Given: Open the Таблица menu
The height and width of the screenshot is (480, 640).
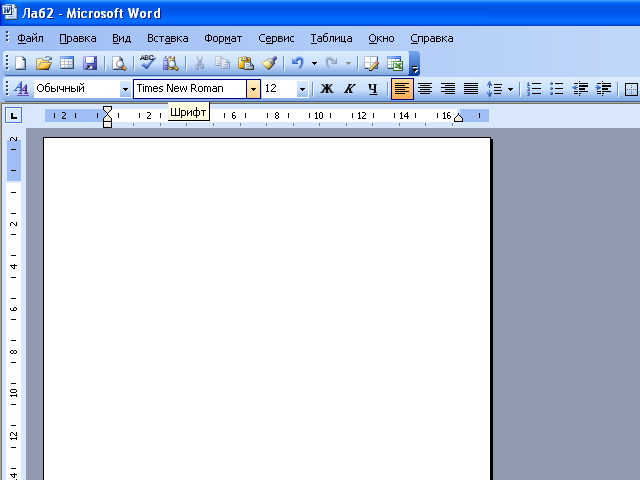Looking at the screenshot, I should coord(331,38).
